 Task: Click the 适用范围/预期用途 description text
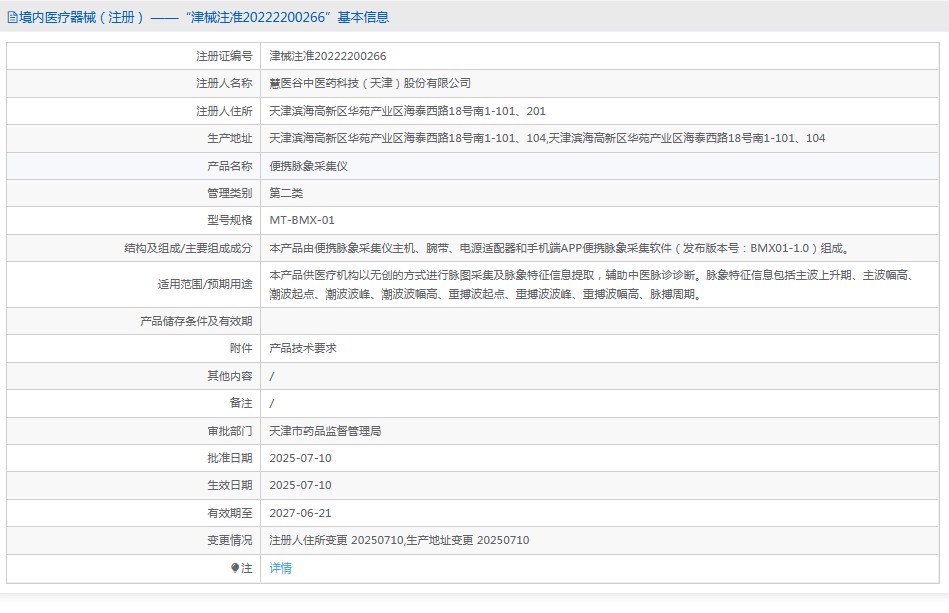[x=590, y=284]
